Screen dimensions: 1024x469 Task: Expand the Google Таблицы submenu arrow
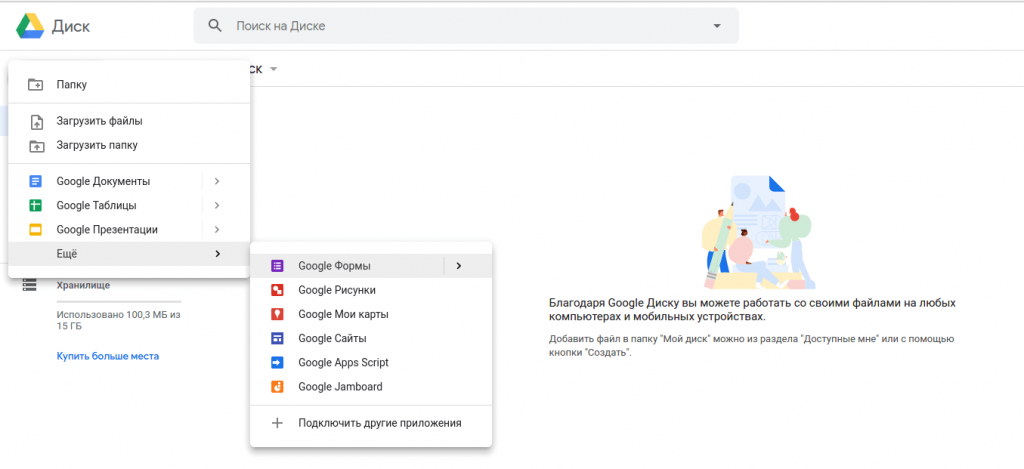click(217, 206)
